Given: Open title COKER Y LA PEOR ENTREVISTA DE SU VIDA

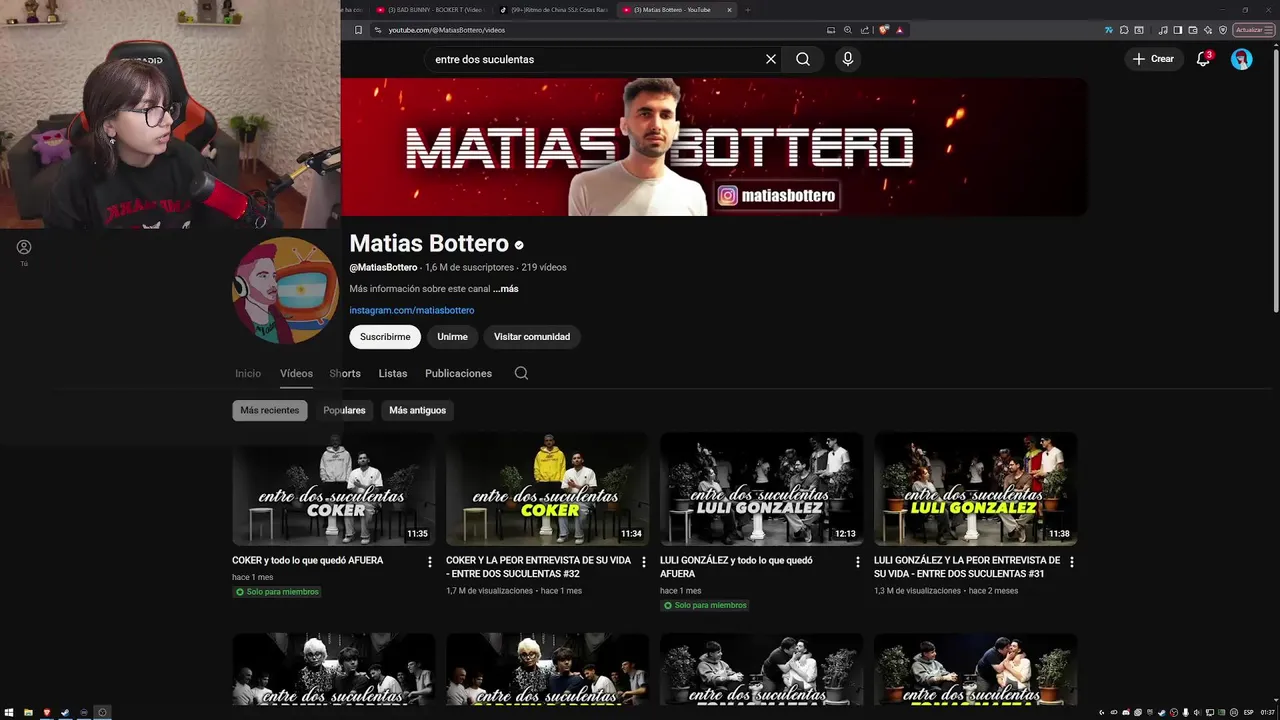Looking at the screenshot, I should click(x=538, y=567).
